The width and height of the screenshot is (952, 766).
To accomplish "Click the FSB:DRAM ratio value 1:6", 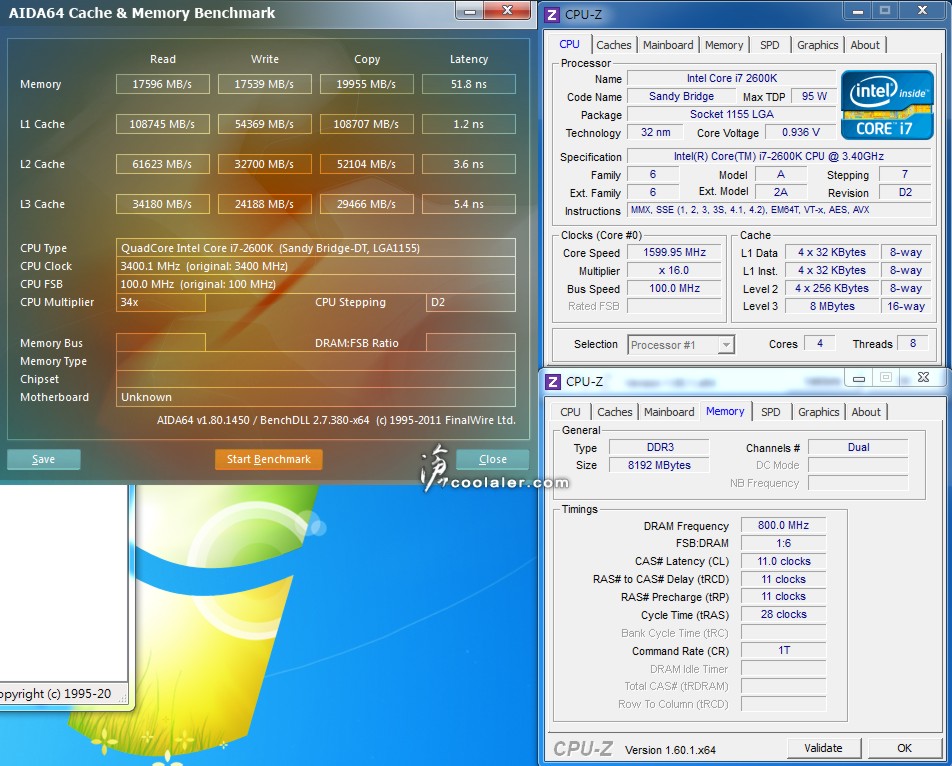I will 783,544.
